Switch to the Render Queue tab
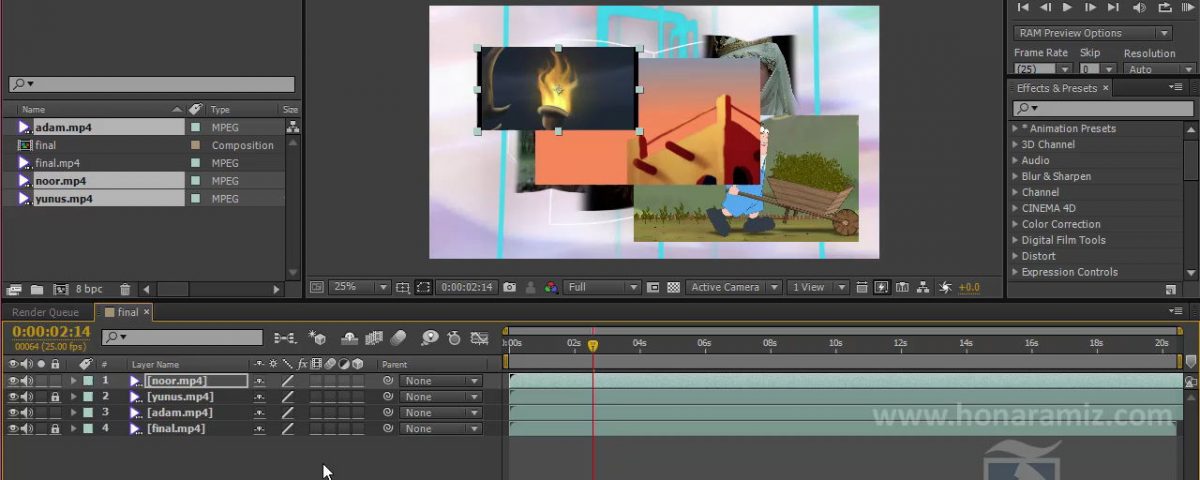The height and width of the screenshot is (480, 1200). pyautogui.click(x=45, y=312)
